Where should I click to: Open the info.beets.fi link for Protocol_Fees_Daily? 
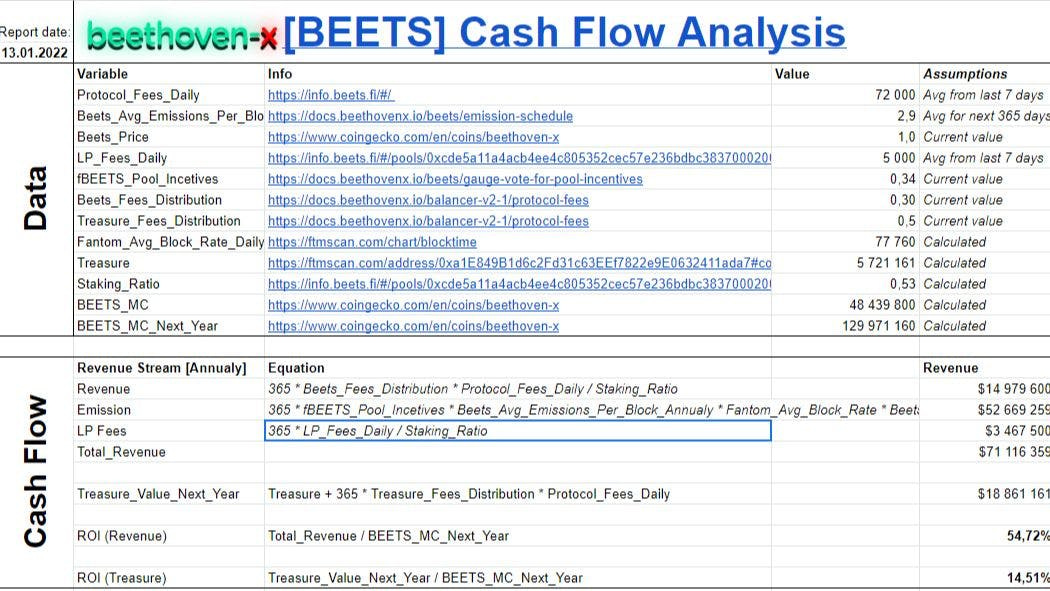pos(330,95)
